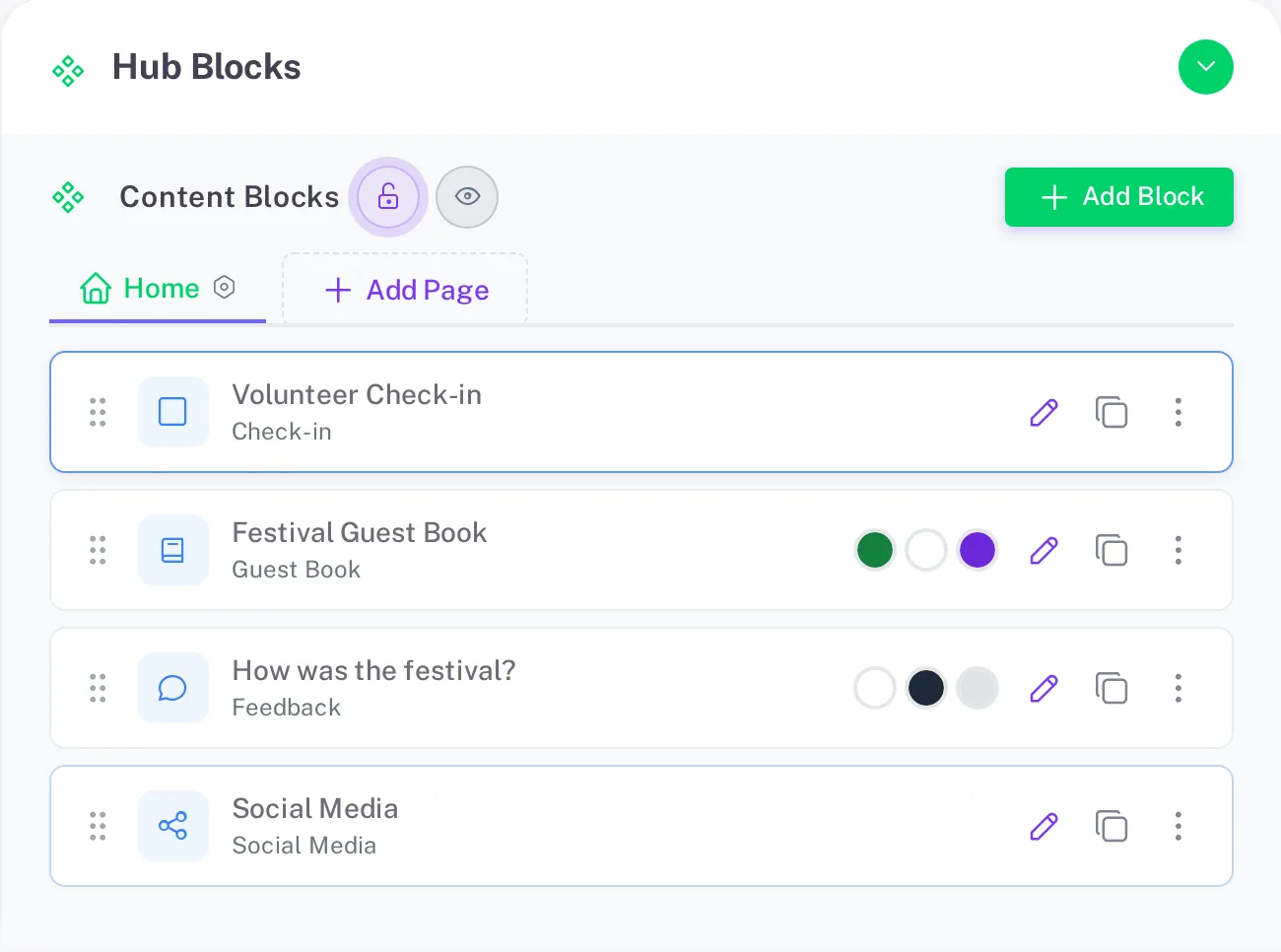Image resolution: width=1281 pixels, height=952 pixels.
Task: Click the 'Volunteer Check-in' title text
Action: tap(357, 395)
